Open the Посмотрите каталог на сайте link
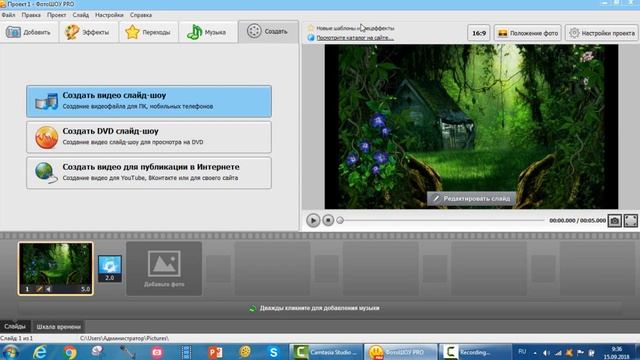The width and height of the screenshot is (640, 360). pyautogui.click(x=355, y=38)
